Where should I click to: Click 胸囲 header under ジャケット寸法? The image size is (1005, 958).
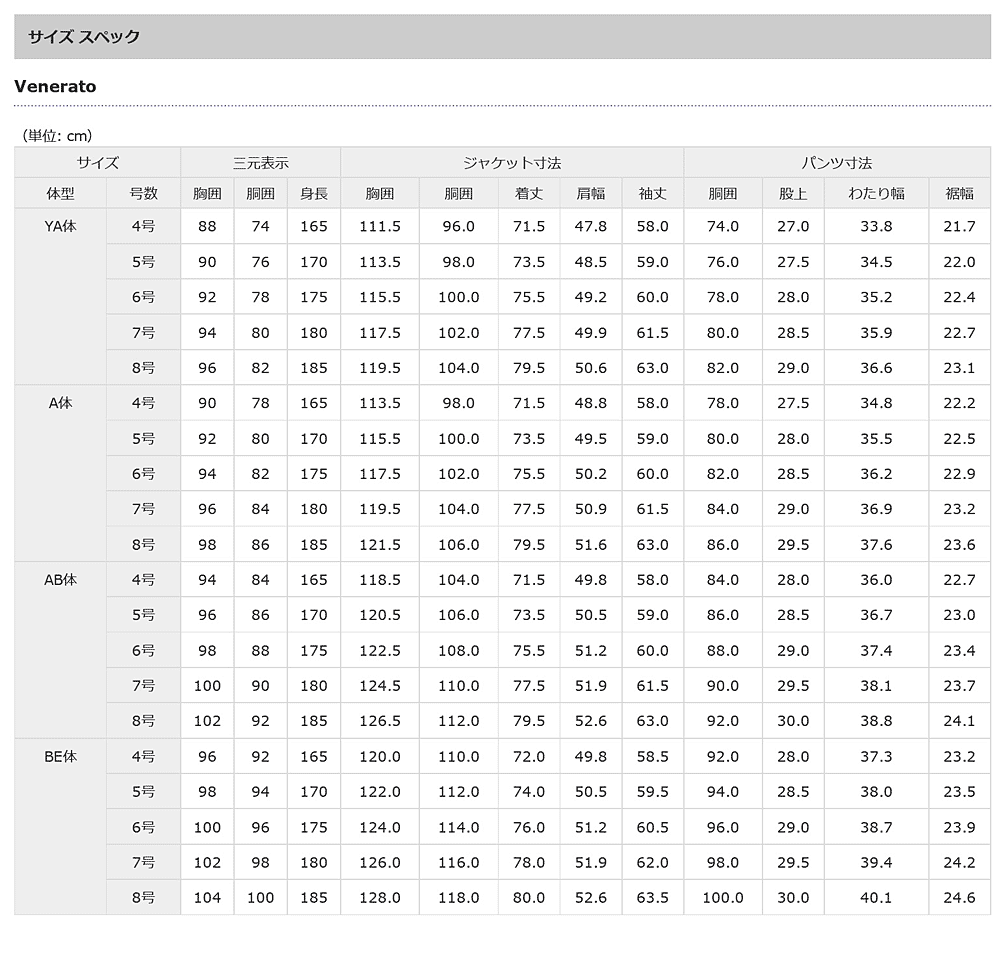point(379,193)
